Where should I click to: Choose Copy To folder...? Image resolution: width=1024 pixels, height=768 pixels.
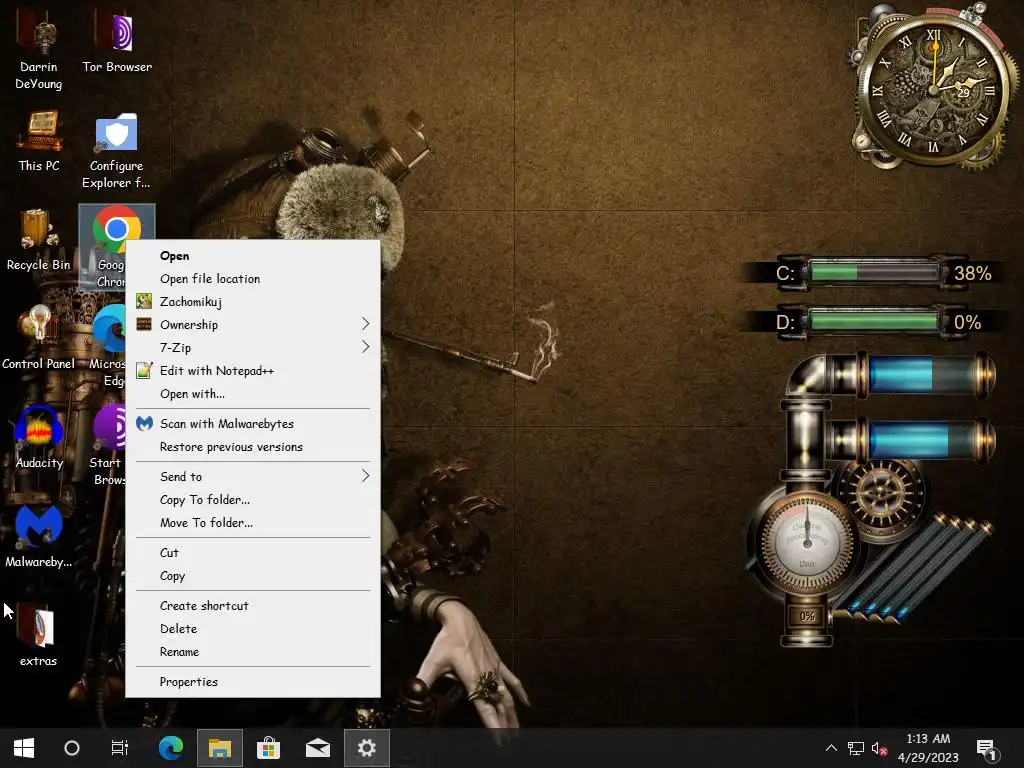253,500
